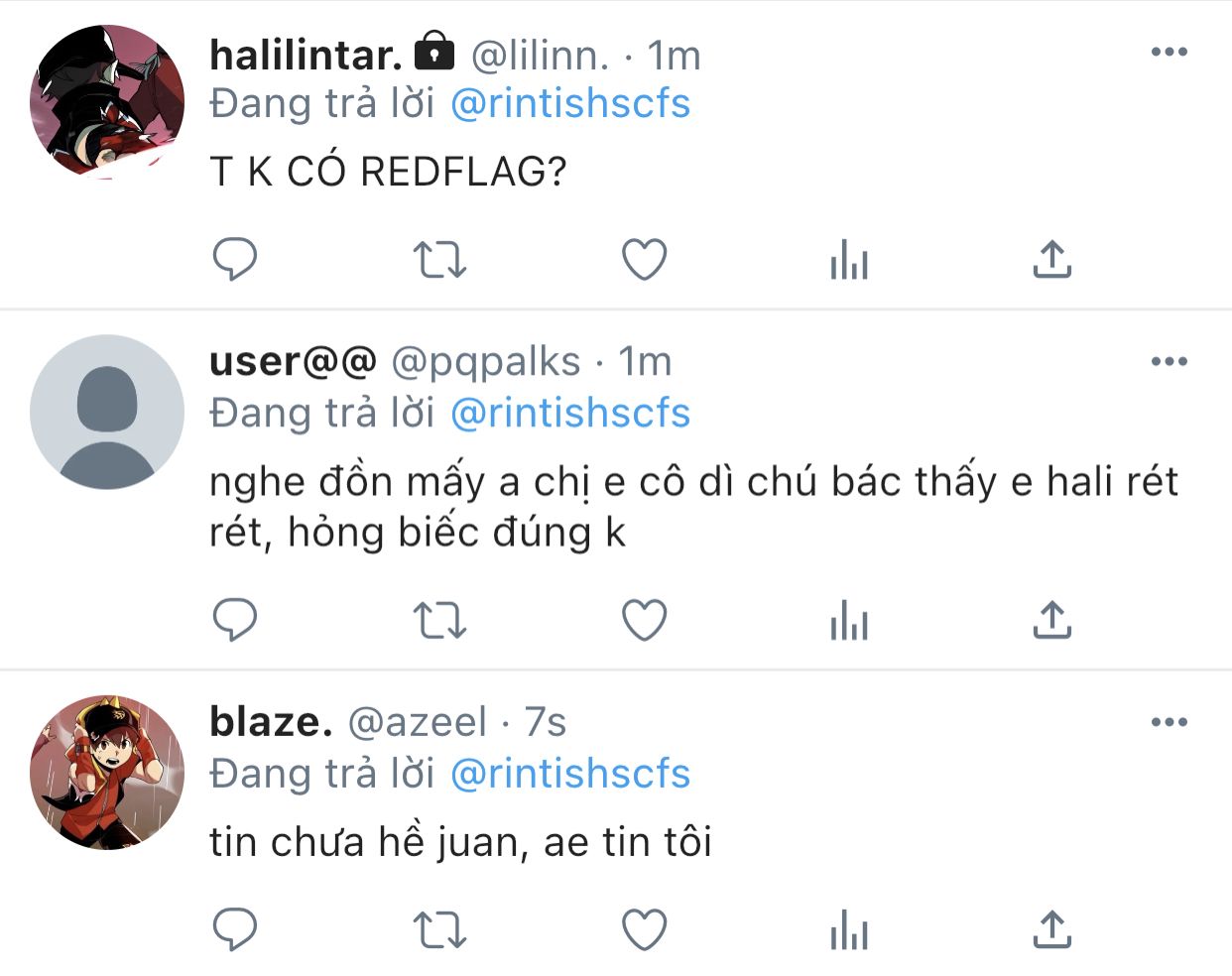Reply to user@@'s tweet
This screenshot has width=1232, height=976.
pyautogui.click(x=235, y=620)
